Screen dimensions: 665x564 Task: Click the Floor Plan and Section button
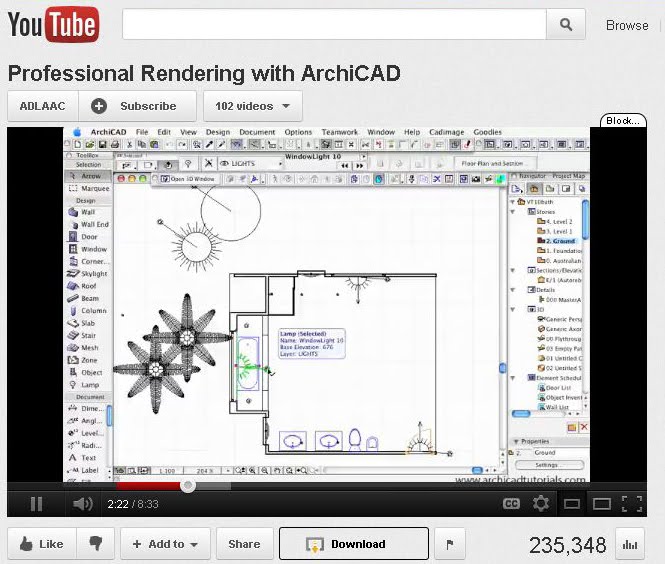point(495,163)
